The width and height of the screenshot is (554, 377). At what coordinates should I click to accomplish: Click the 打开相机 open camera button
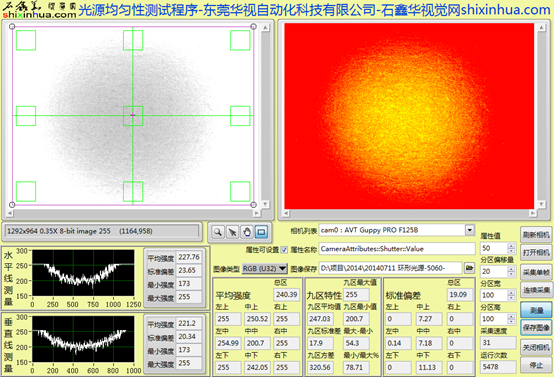[x=536, y=252]
